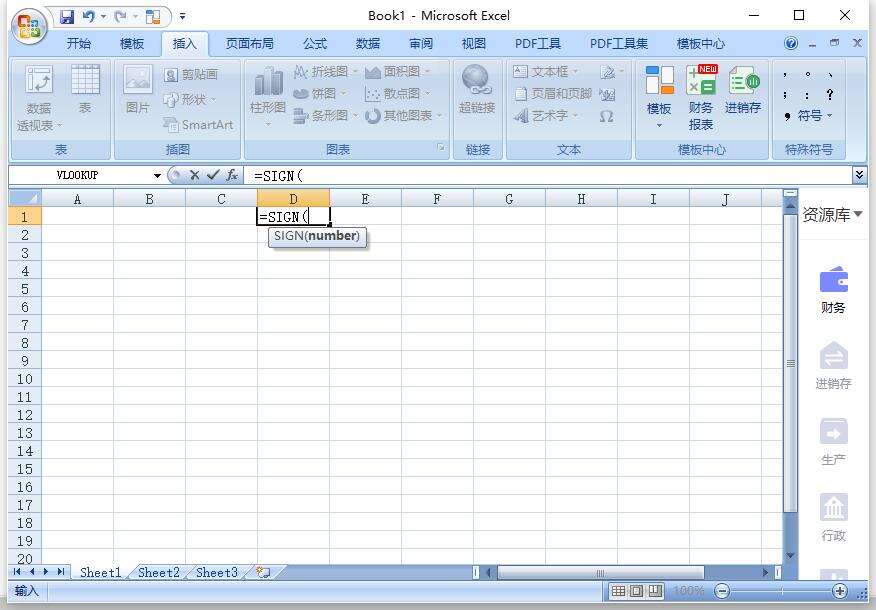This screenshot has height=610, width=876.
Task: Open the 数据 ribbon tab
Action: pos(368,44)
